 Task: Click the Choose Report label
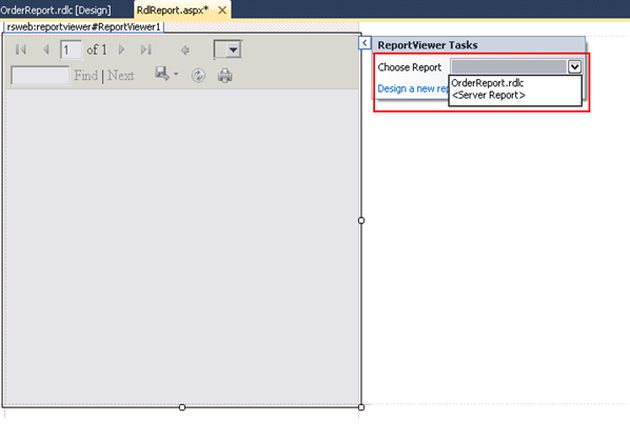click(x=409, y=67)
